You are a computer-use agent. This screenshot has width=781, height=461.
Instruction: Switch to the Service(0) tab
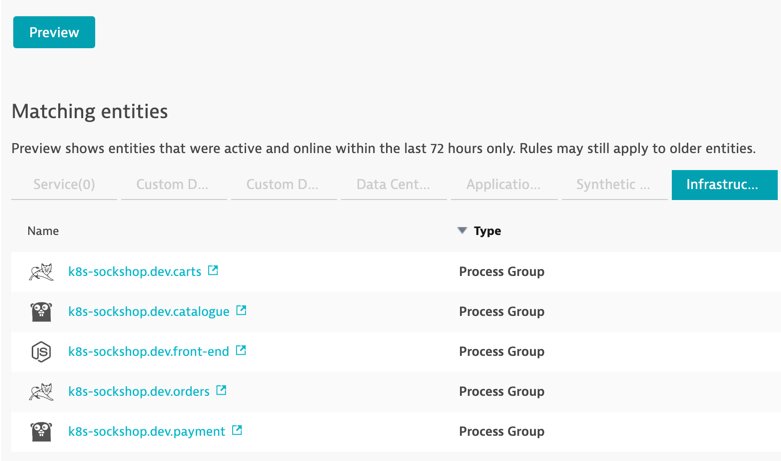(64, 185)
